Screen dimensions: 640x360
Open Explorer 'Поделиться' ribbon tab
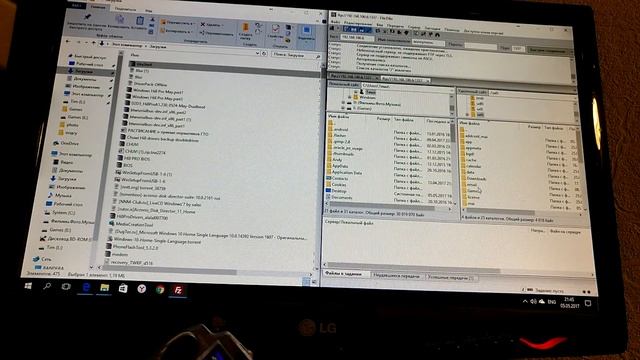point(125,9)
